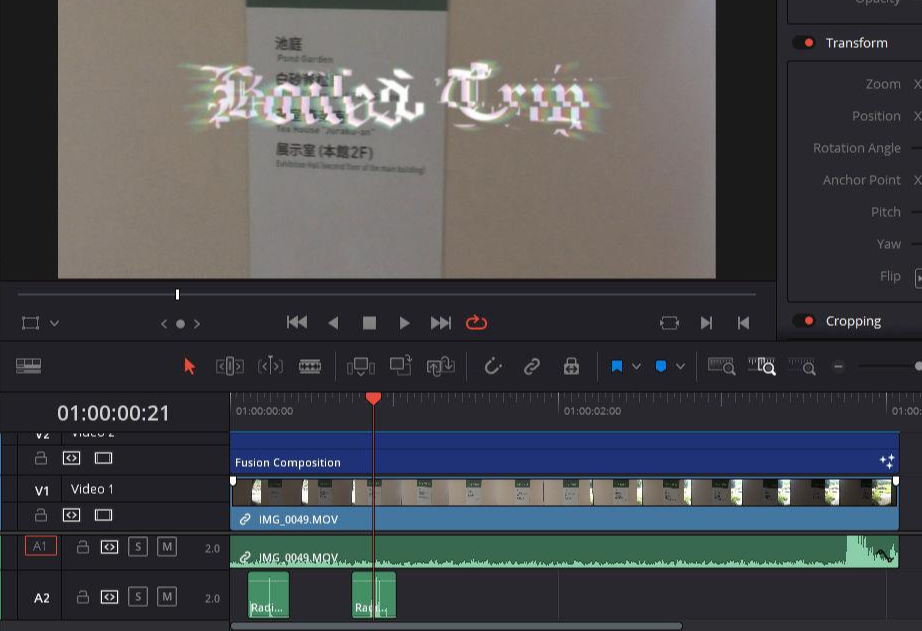The width and height of the screenshot is (922, 631).
Task: Click Match Frame icon below viewer
Action: click(669, 323)
